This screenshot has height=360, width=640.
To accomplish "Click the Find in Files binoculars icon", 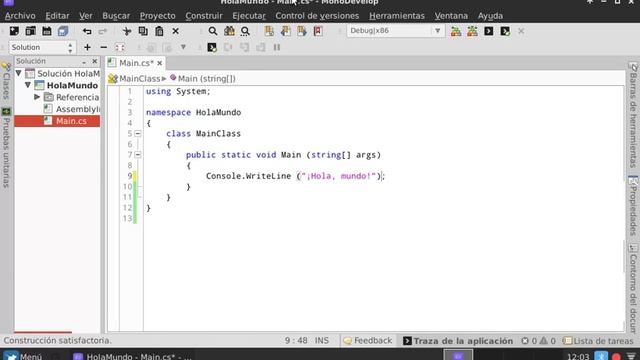I will coord(229,31).
